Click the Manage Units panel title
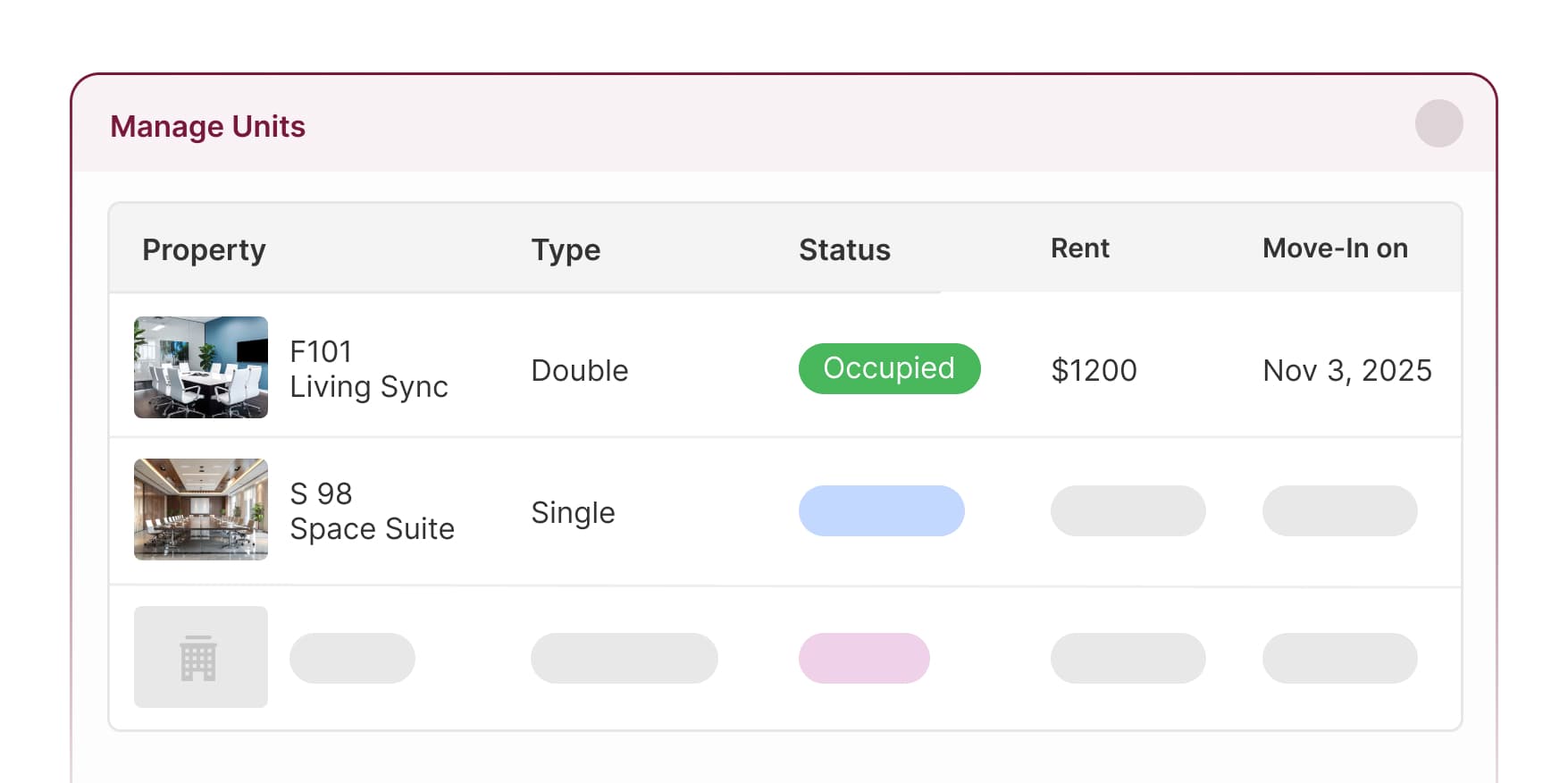Screen dimensions: 1568x783 207,127
